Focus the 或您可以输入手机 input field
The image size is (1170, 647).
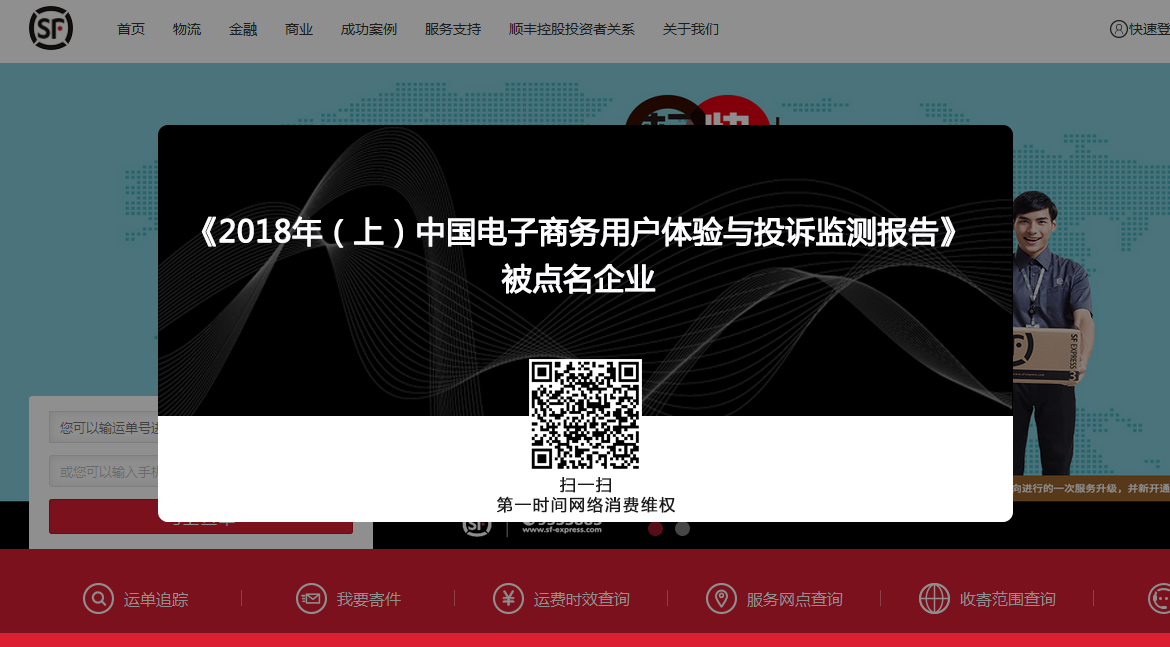click(104, 472)
